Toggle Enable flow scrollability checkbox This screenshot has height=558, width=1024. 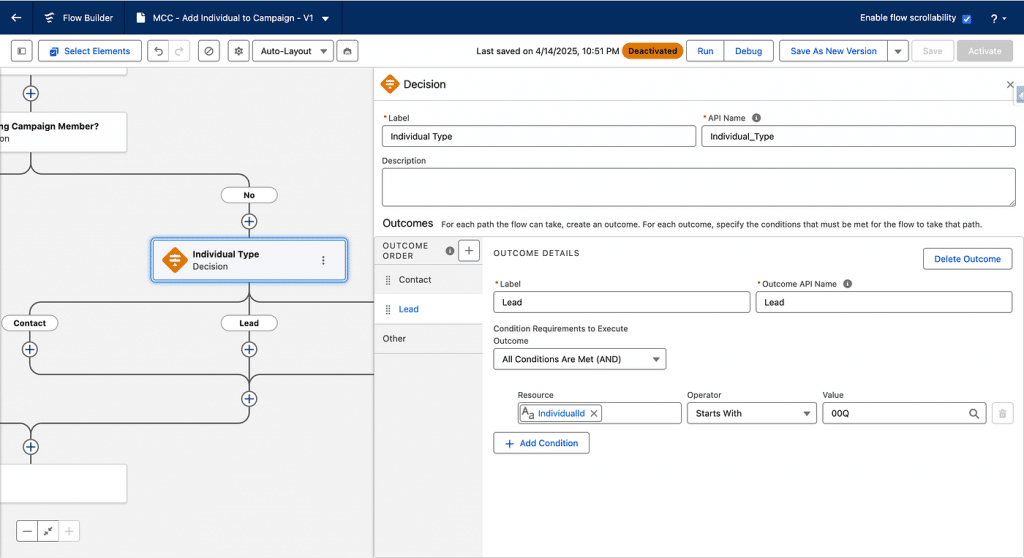pyautogui.click(x=966, y=19)
